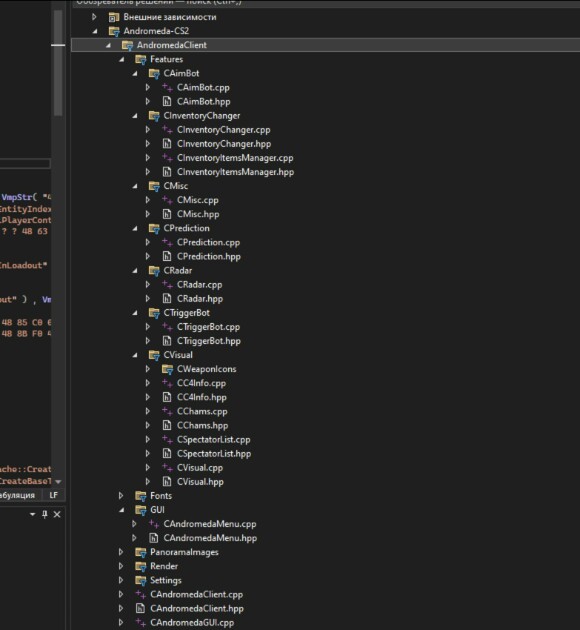Select CSpectatorList.cpp file
The height and width of the screenshot is (630, 580).
click(214, 440)
